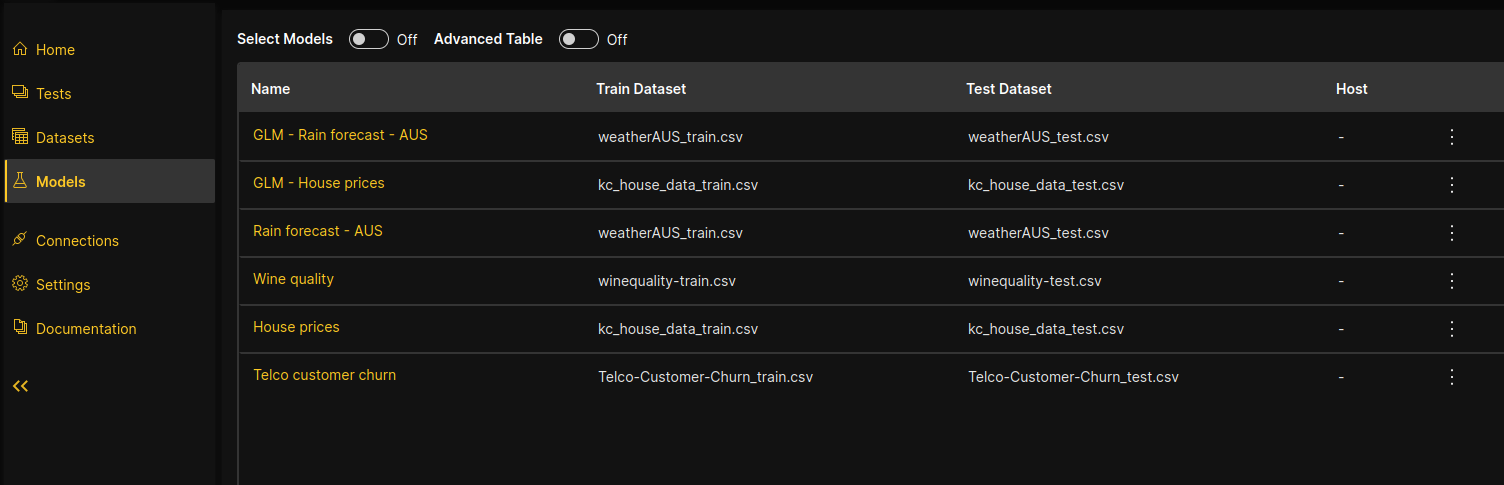Click the Models flask icon
The width and height of the screenshot is (1504, 485).
tap(20, 181)
